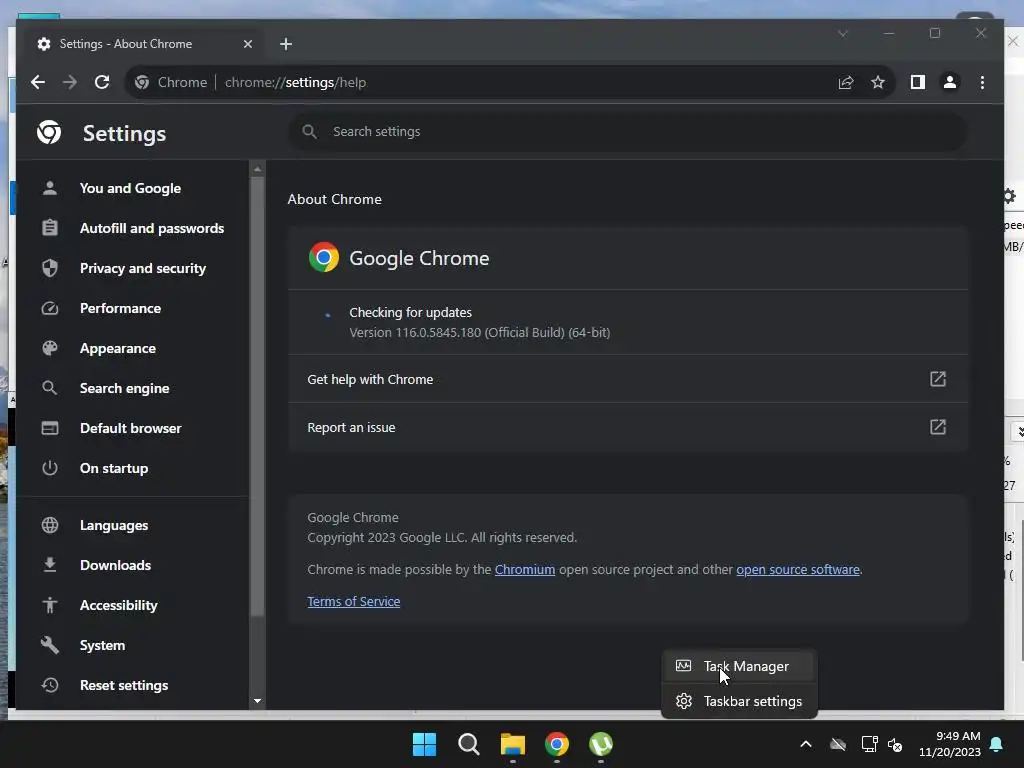Click the sidebar scrollbar up arrow
This screenshot has width=1024, height=768.
tap(257, 169)
